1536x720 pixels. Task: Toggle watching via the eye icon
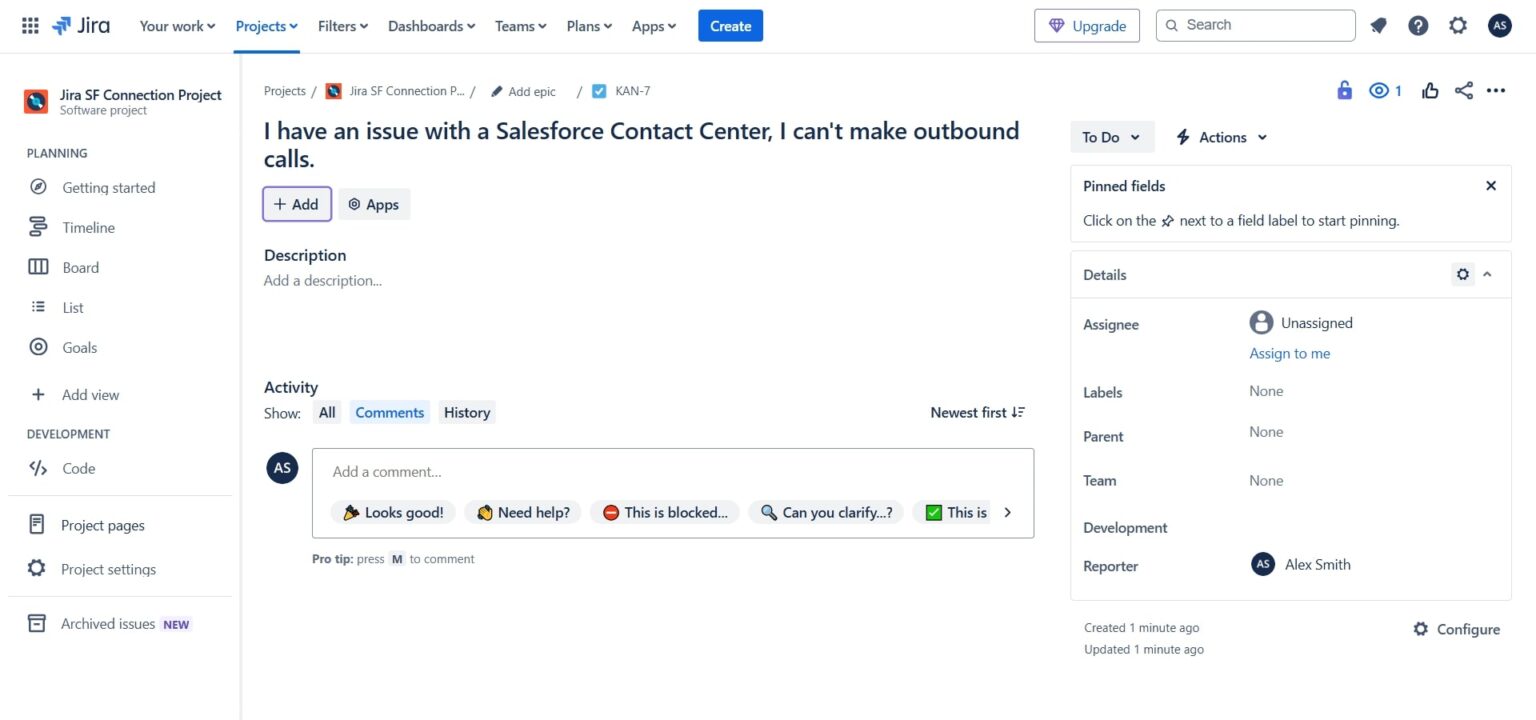point(1378,90)
